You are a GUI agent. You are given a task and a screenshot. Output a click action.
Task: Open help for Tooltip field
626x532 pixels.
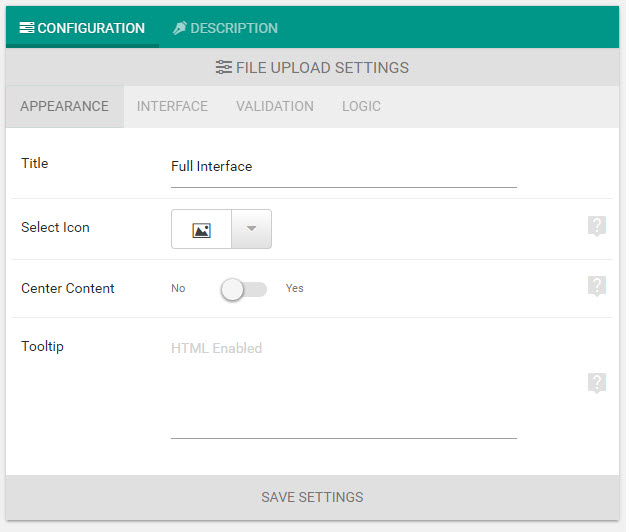(x=597, y=383)
